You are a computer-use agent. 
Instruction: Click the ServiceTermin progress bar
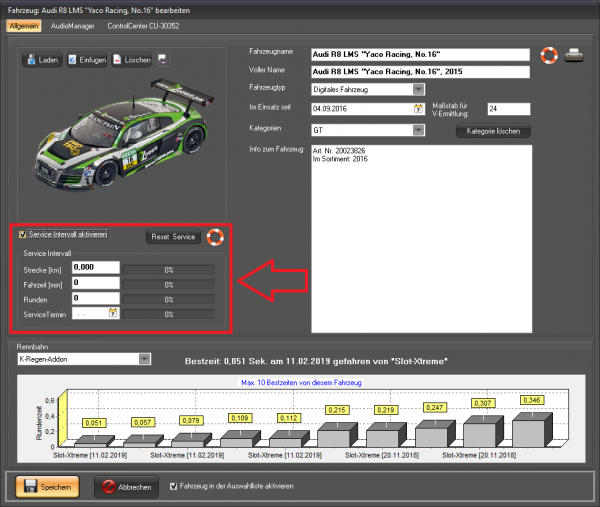click(x=169, y=315)
